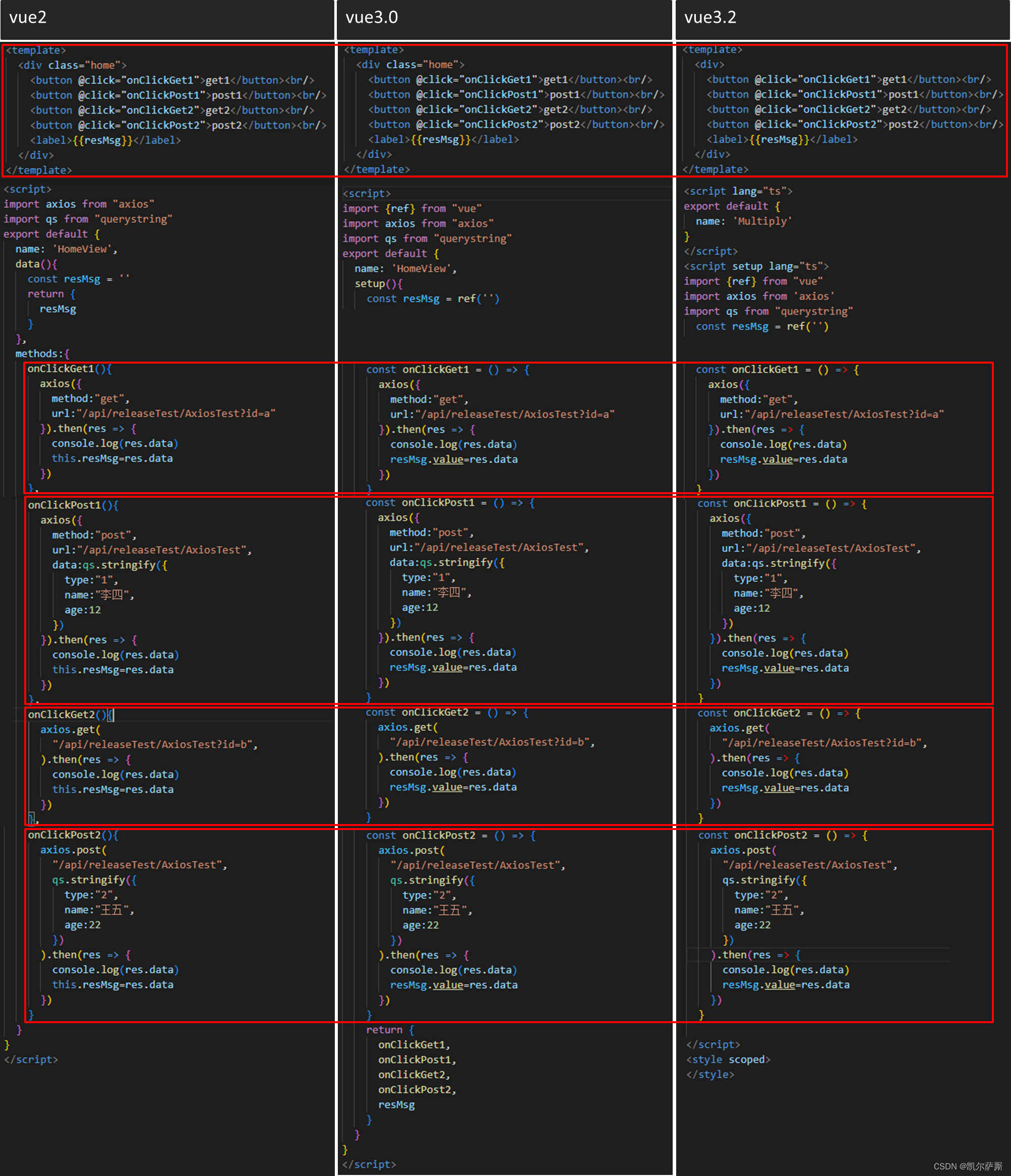1011x1176 pixels.
Task: Click the closing '</script>' tag in vue2 column
Action: [x=31, y=1060]
